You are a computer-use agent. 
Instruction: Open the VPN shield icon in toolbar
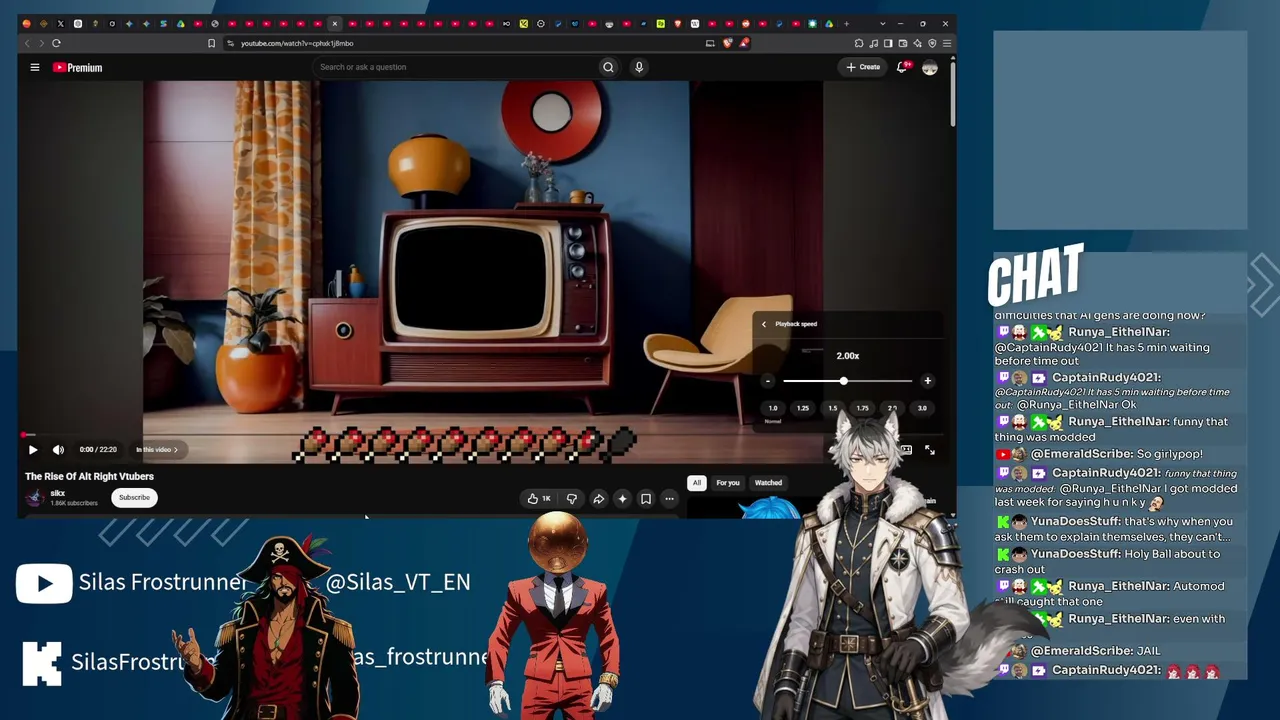[x=932, y=43]
